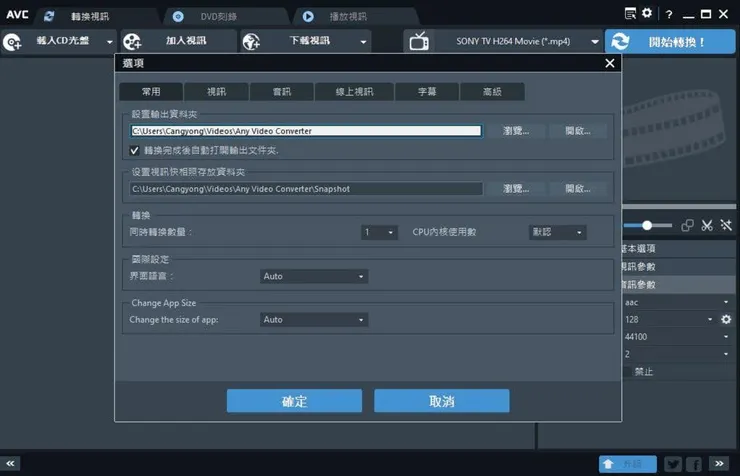Click the snapshot folder path field

[x=306, y=189]
